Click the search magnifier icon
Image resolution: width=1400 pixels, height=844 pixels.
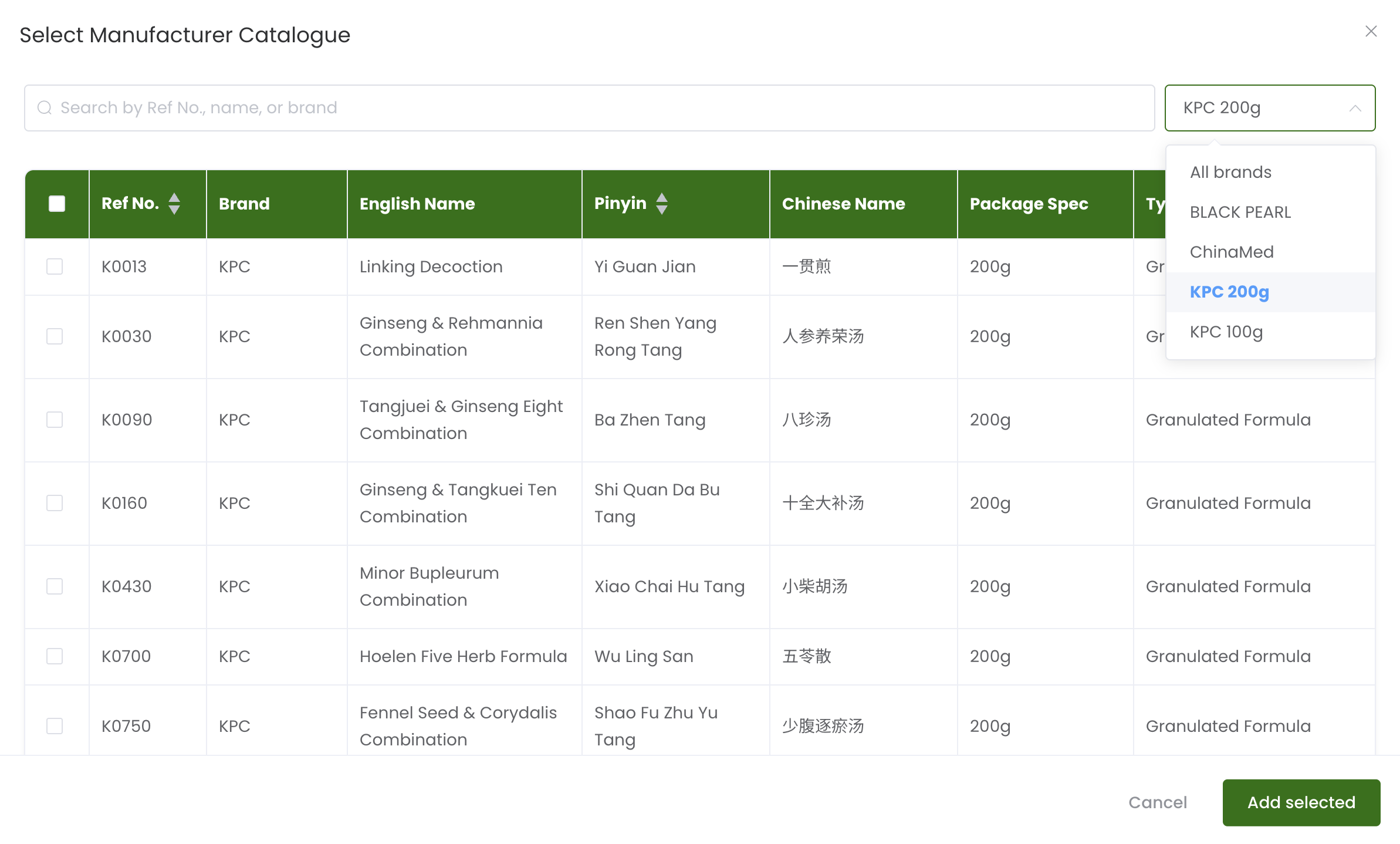(45, 107)
